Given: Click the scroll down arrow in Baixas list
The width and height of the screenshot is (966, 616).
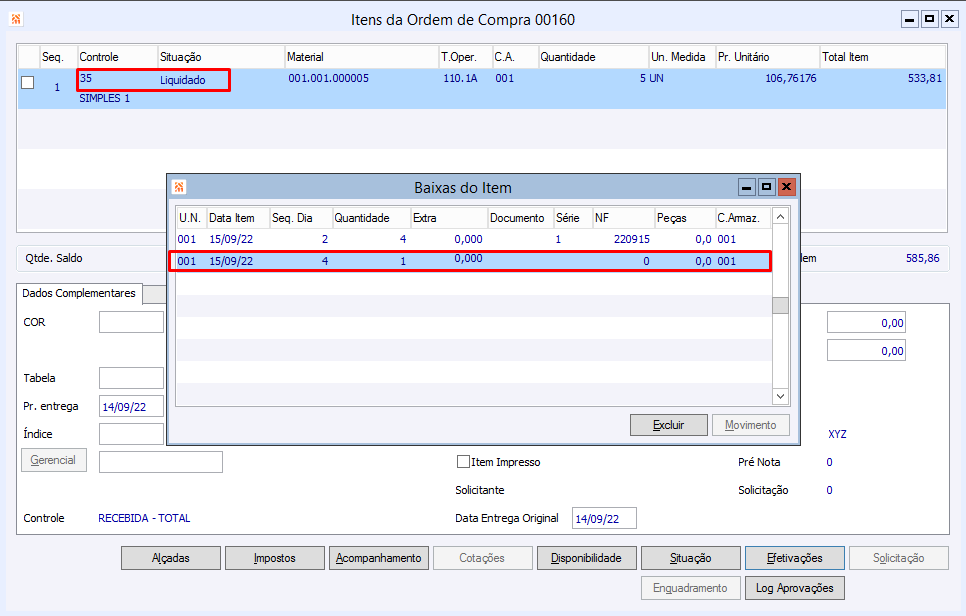Looking at the screenshot, I should point(781,396).
